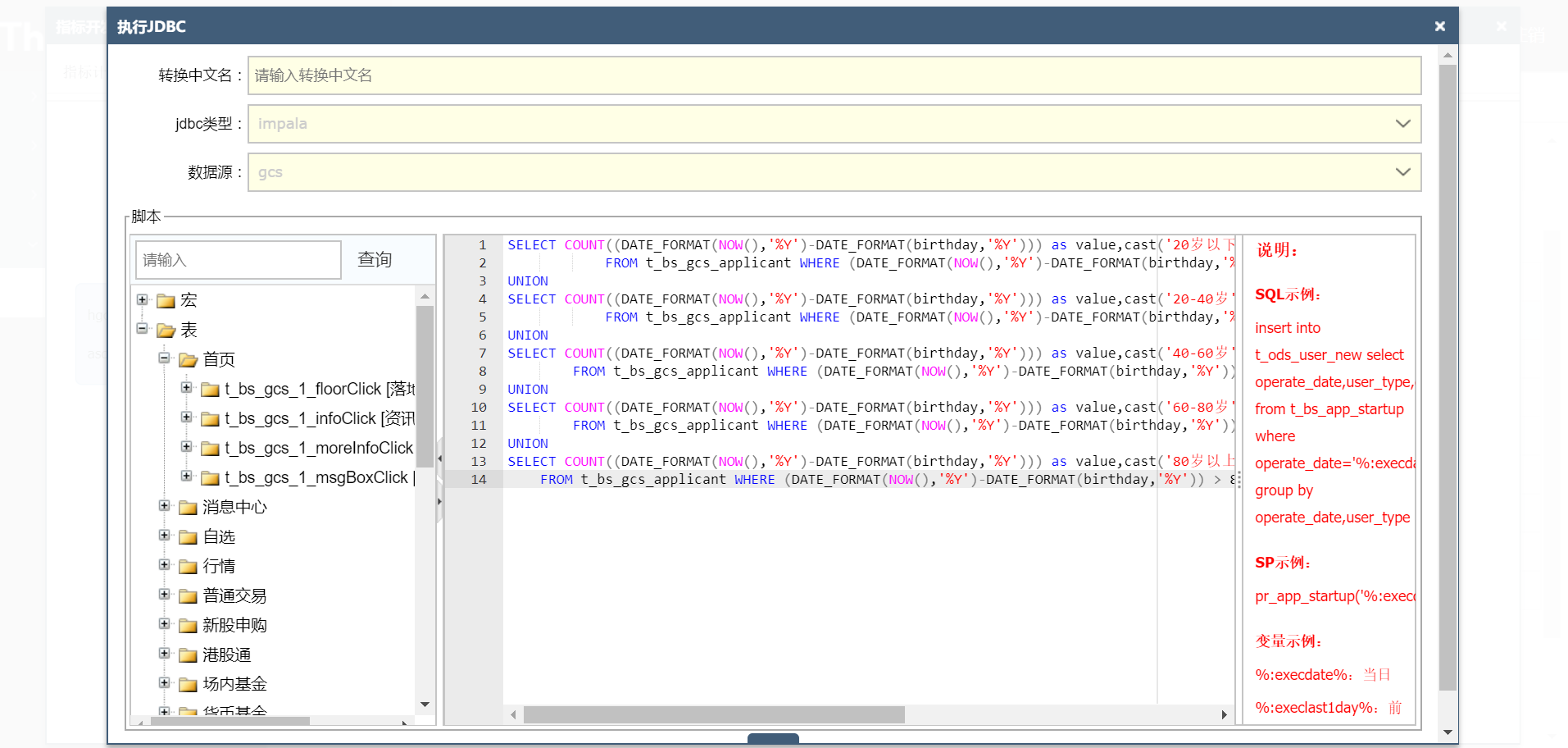Screen dimensions: 1568x748
Task: Click the 宏 folder icon
Action: pos(166,301)
